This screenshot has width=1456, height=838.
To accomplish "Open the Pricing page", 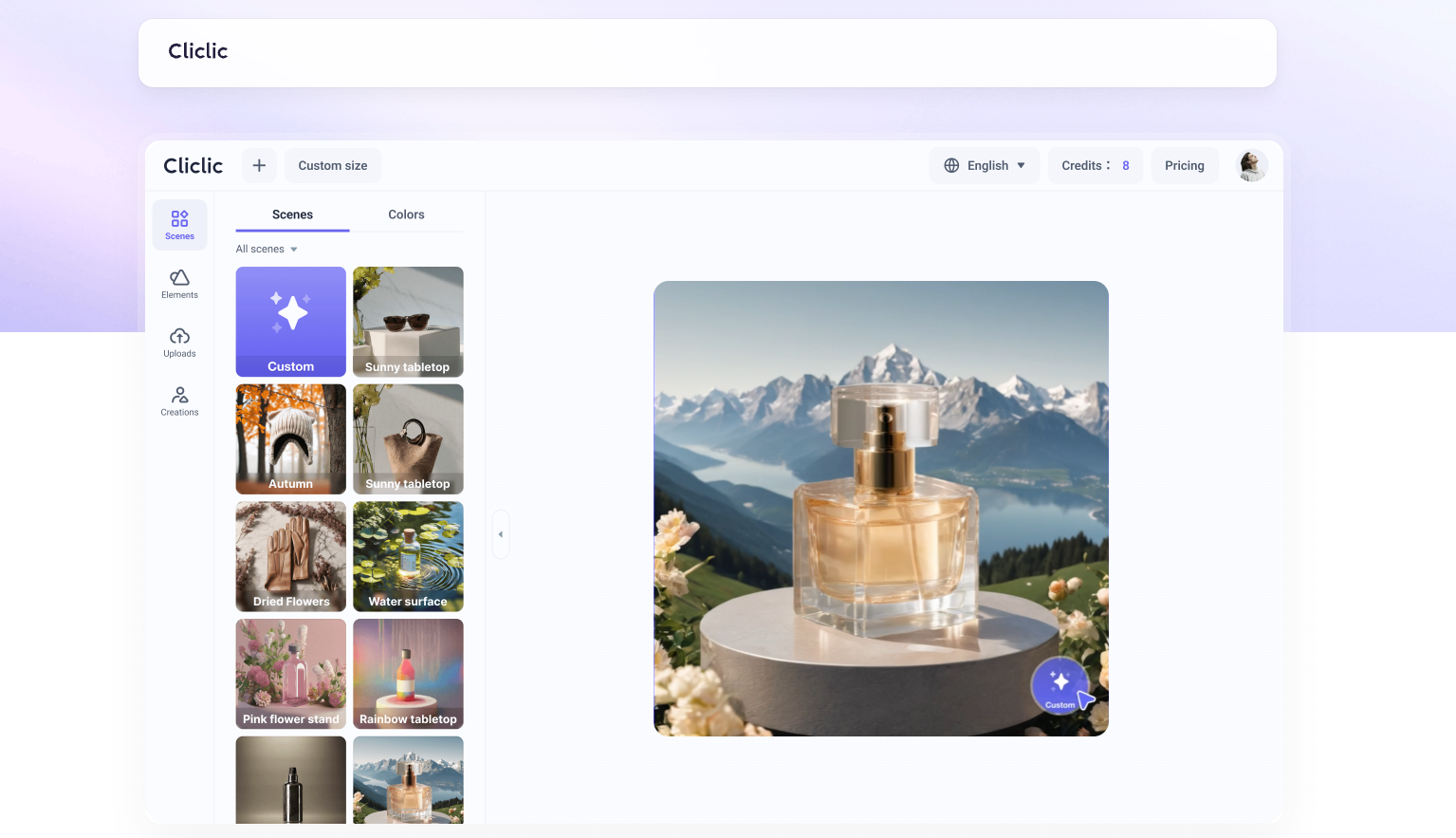I will 1185,165.
